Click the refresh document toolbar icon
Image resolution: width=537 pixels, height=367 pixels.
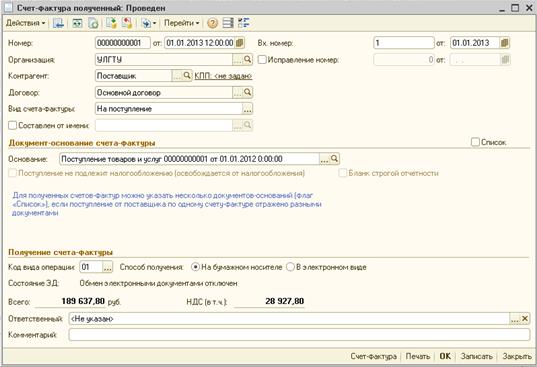click(93, 23)
